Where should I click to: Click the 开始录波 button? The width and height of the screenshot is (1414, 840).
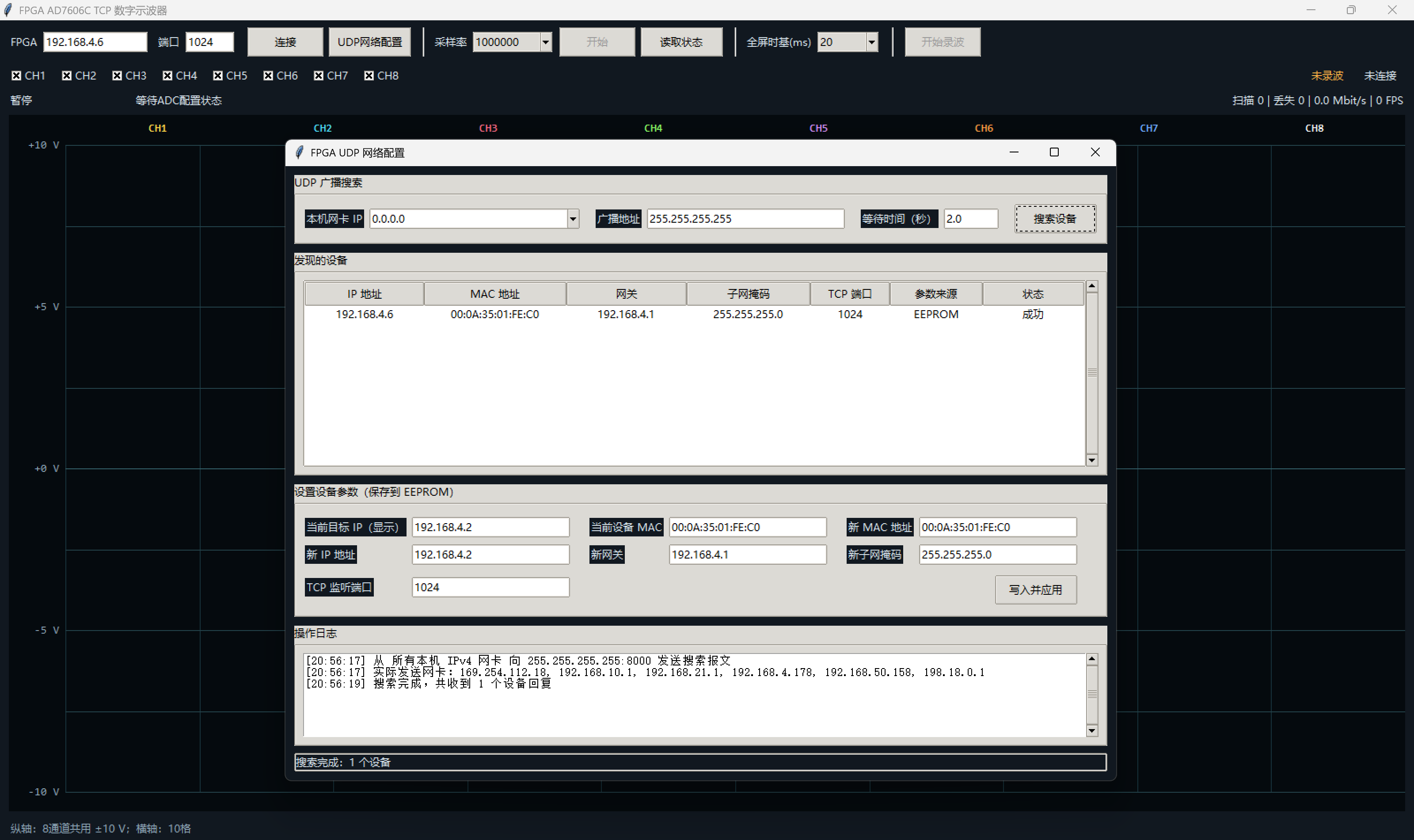[943, 42]
